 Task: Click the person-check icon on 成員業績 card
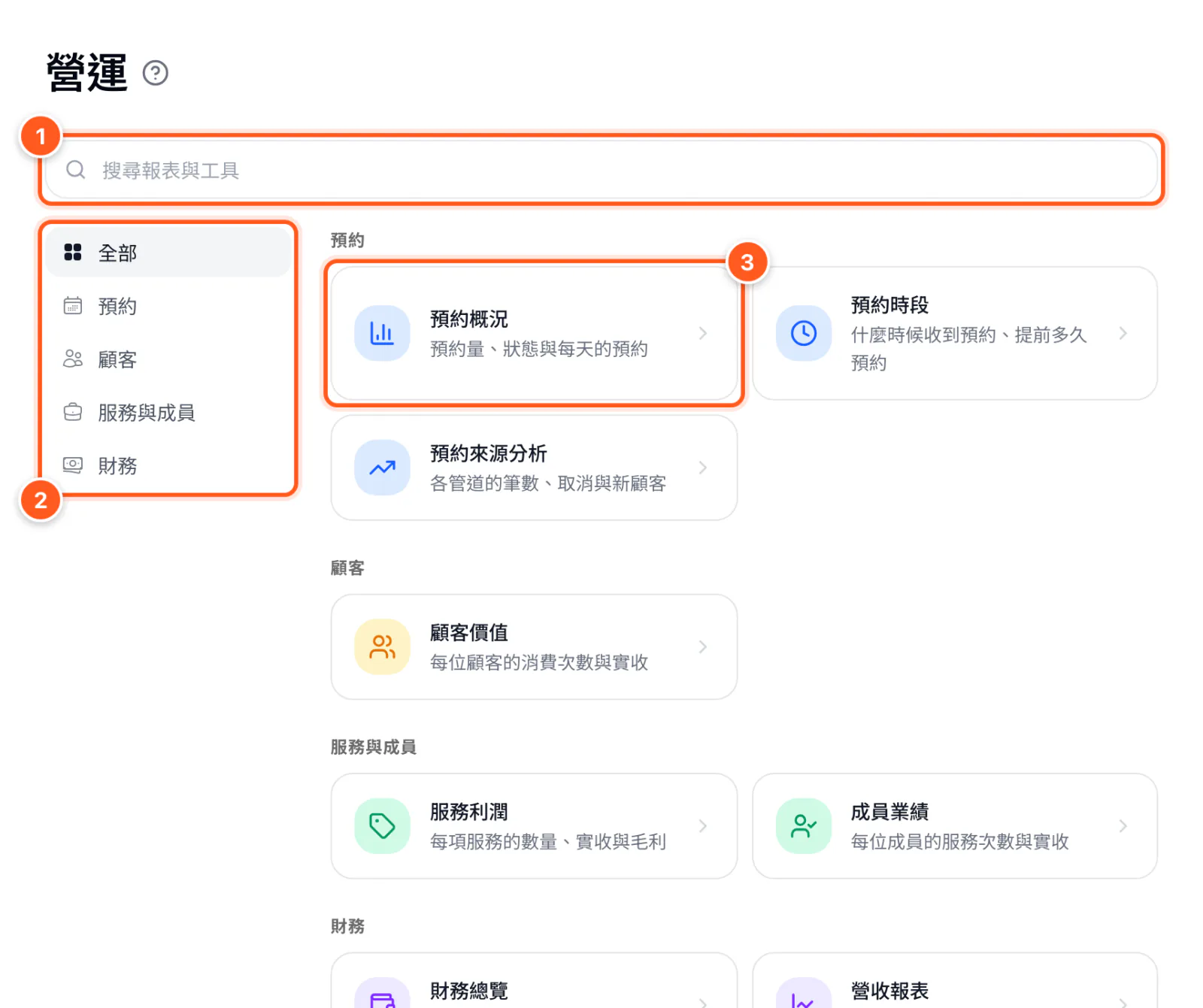(x=804, y=826)
